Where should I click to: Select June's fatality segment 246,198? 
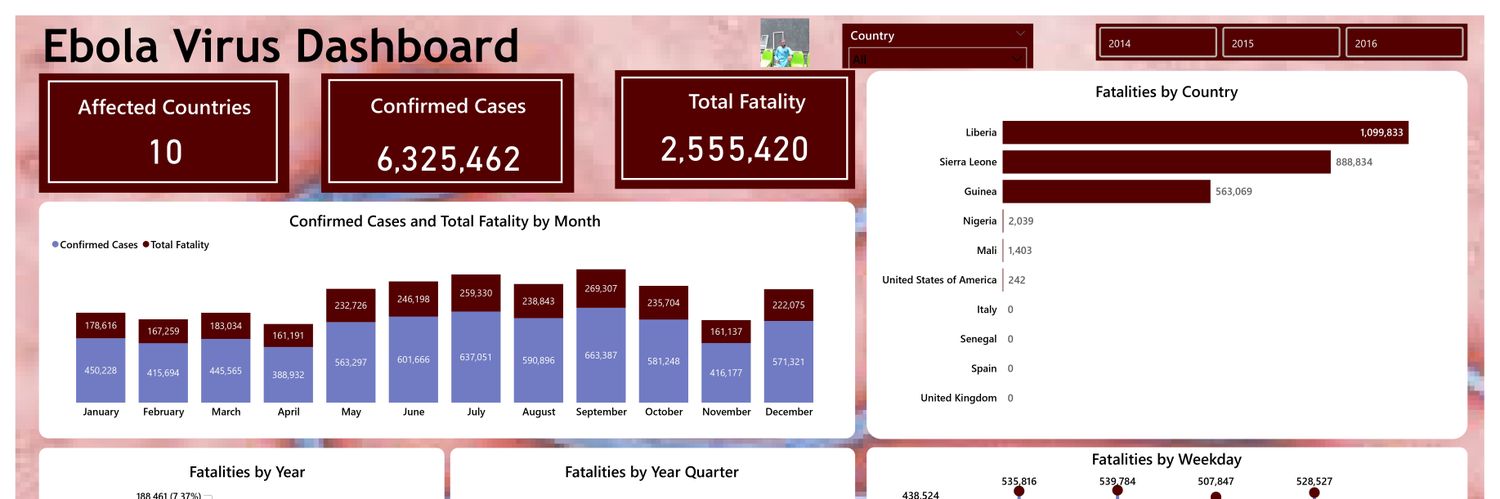coord(413,299)
